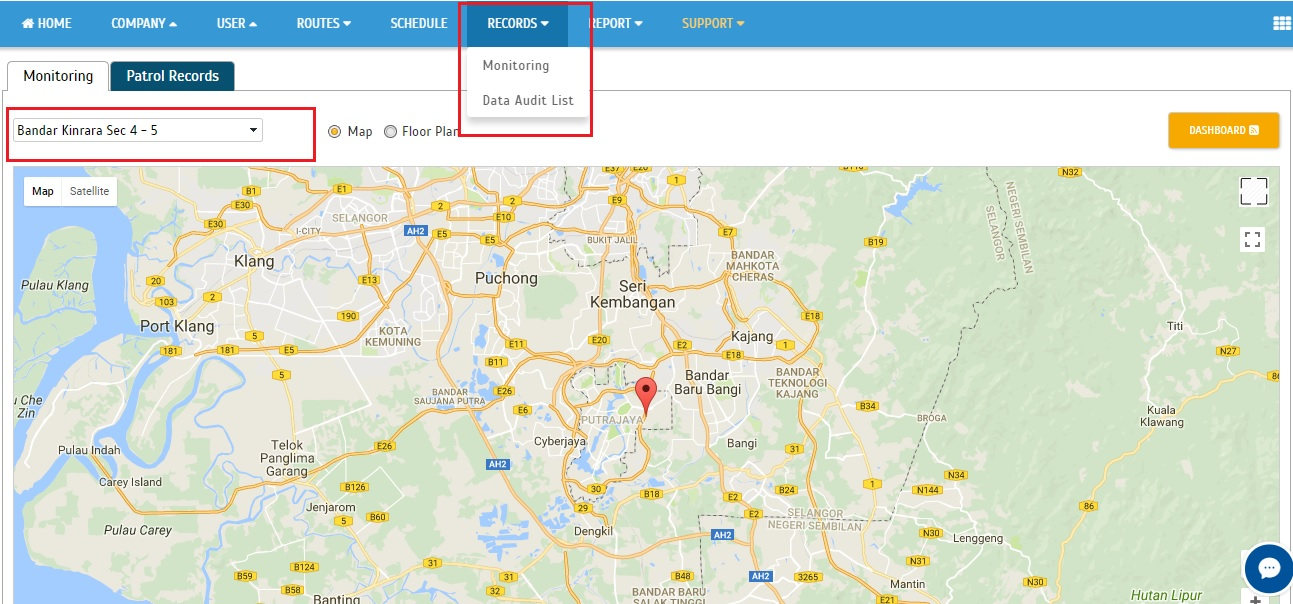Click the Puchong label on map
1293x604 pixels.
pyautogui.click(x=506, y=278)
